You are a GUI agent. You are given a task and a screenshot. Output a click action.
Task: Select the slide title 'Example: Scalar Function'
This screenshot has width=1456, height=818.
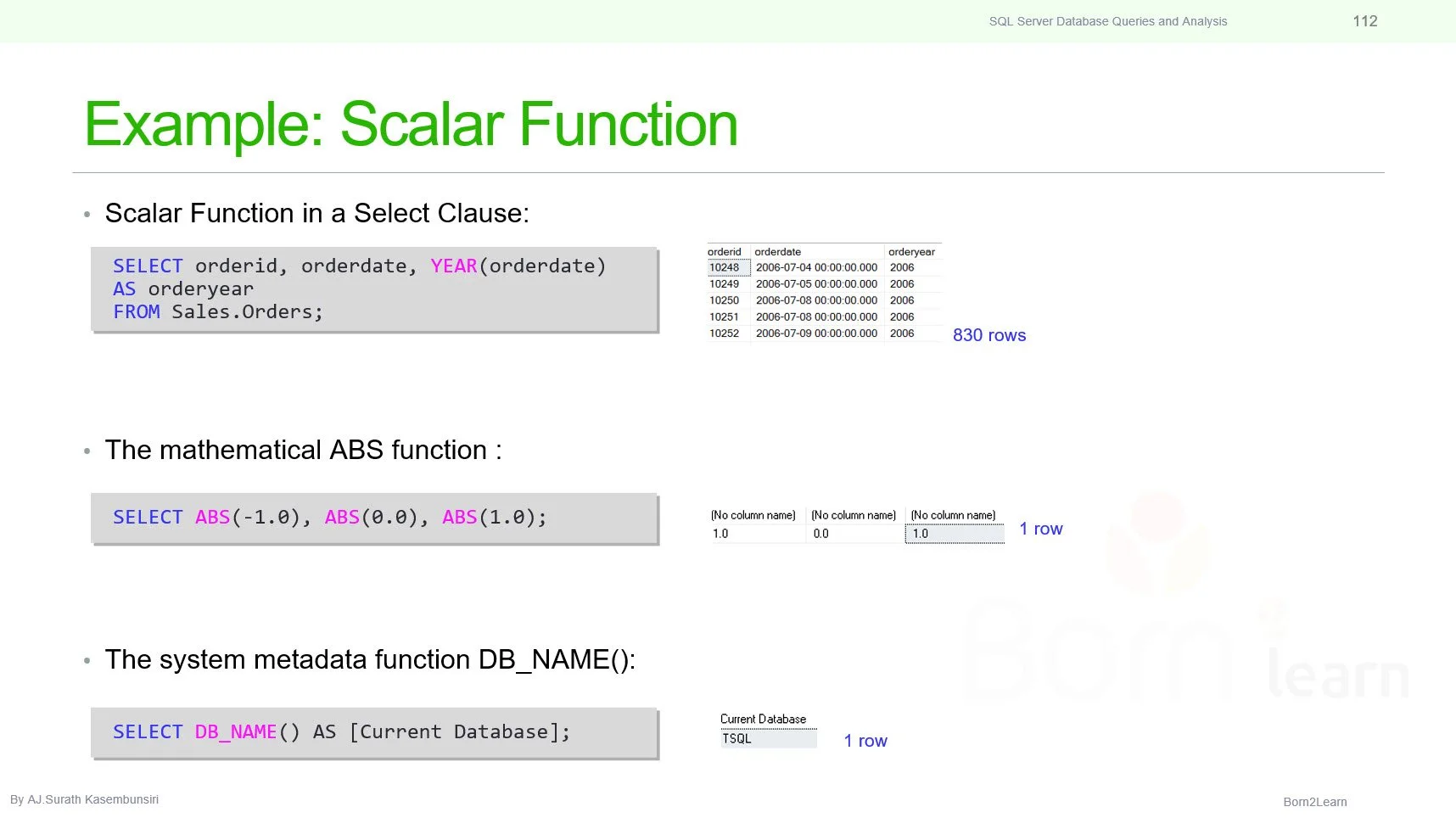click(412, 125)
